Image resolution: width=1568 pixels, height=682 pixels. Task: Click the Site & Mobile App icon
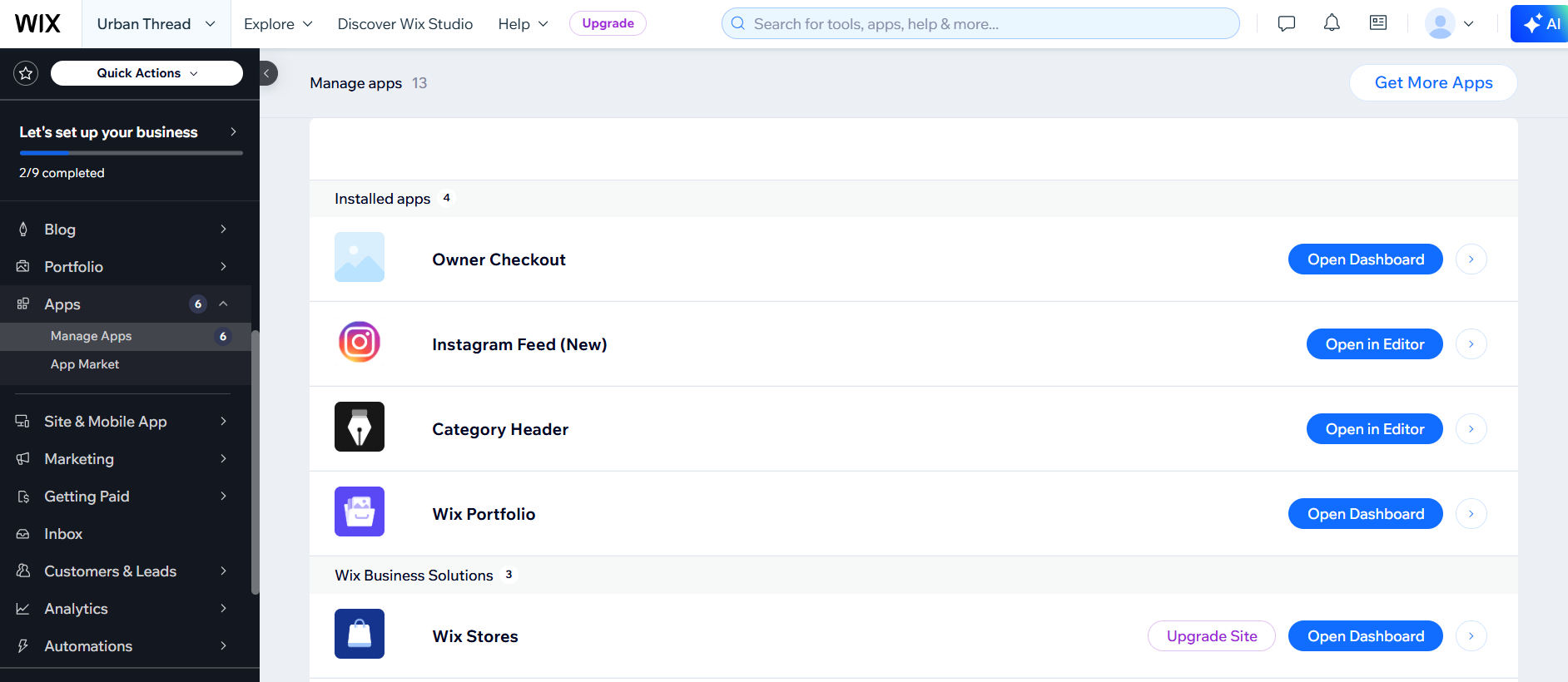pos(23,422)
